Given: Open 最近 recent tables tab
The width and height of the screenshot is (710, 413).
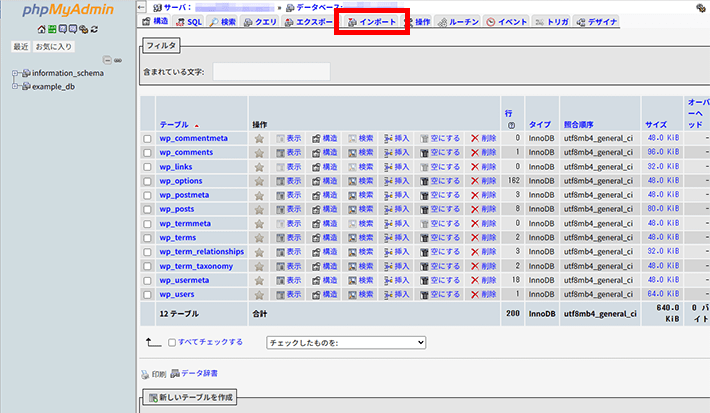Looking at the screenshot, I should tap(21, 47).
